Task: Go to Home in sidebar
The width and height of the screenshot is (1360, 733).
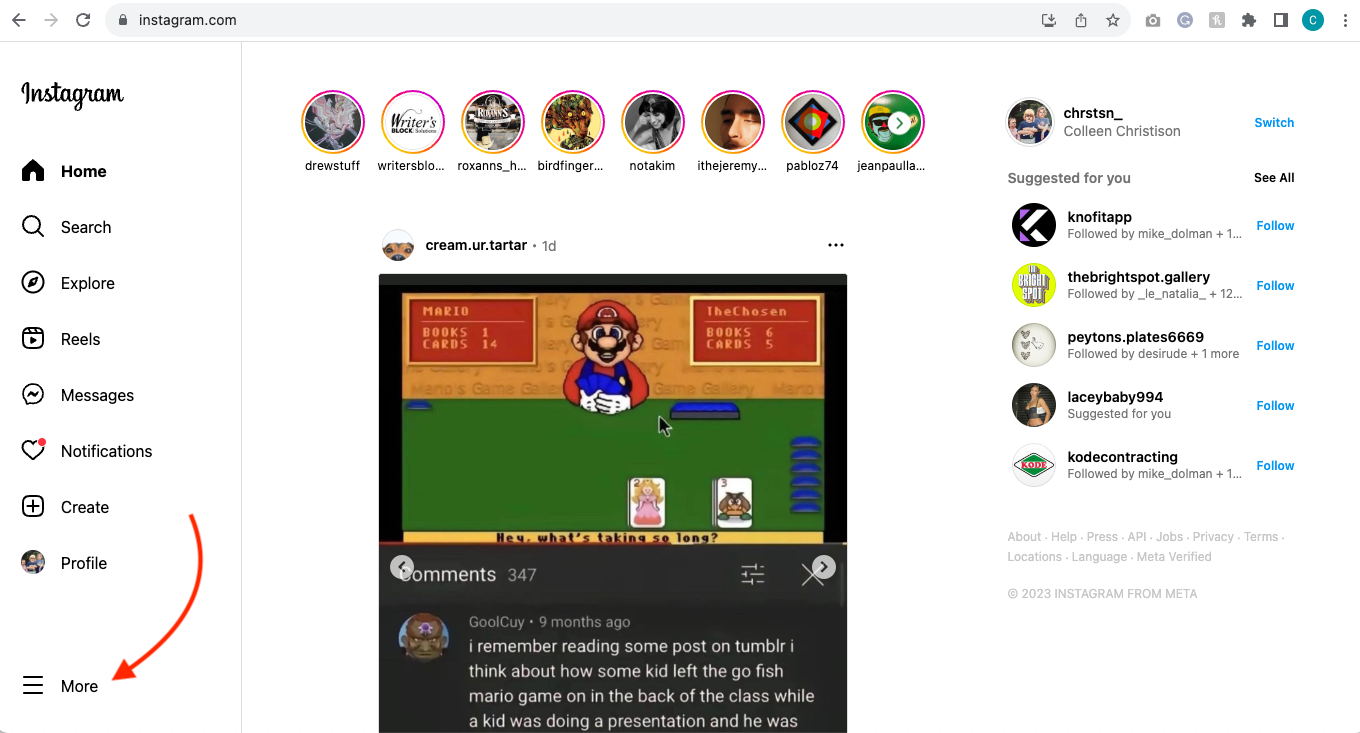Action: 64,171
